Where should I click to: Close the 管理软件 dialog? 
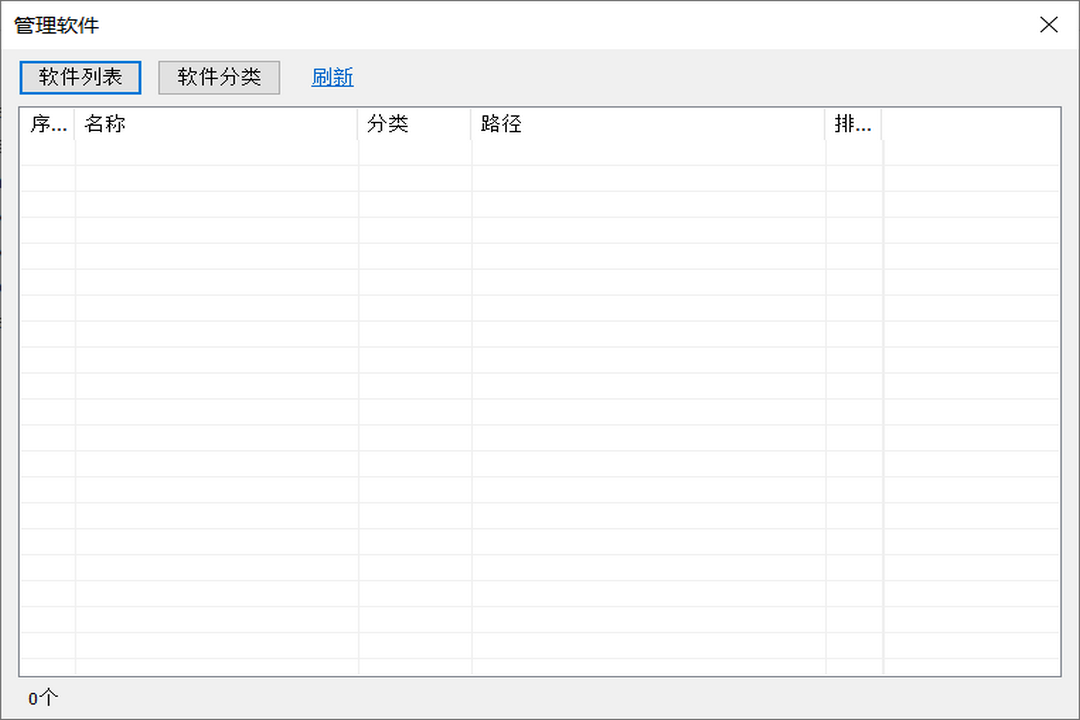tap(1049, 24)
